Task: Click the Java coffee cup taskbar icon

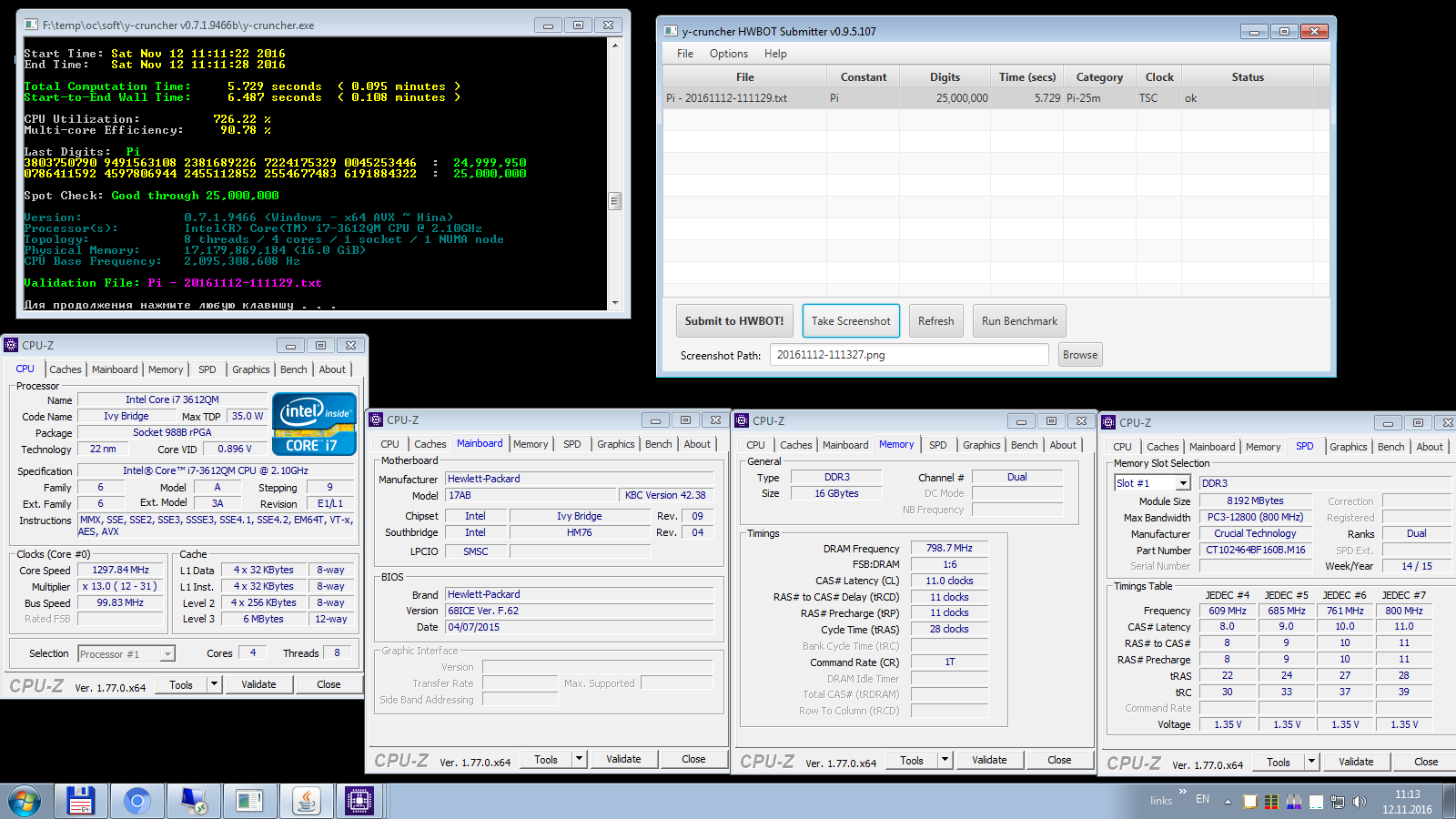Action: click(x=306, y=801)
